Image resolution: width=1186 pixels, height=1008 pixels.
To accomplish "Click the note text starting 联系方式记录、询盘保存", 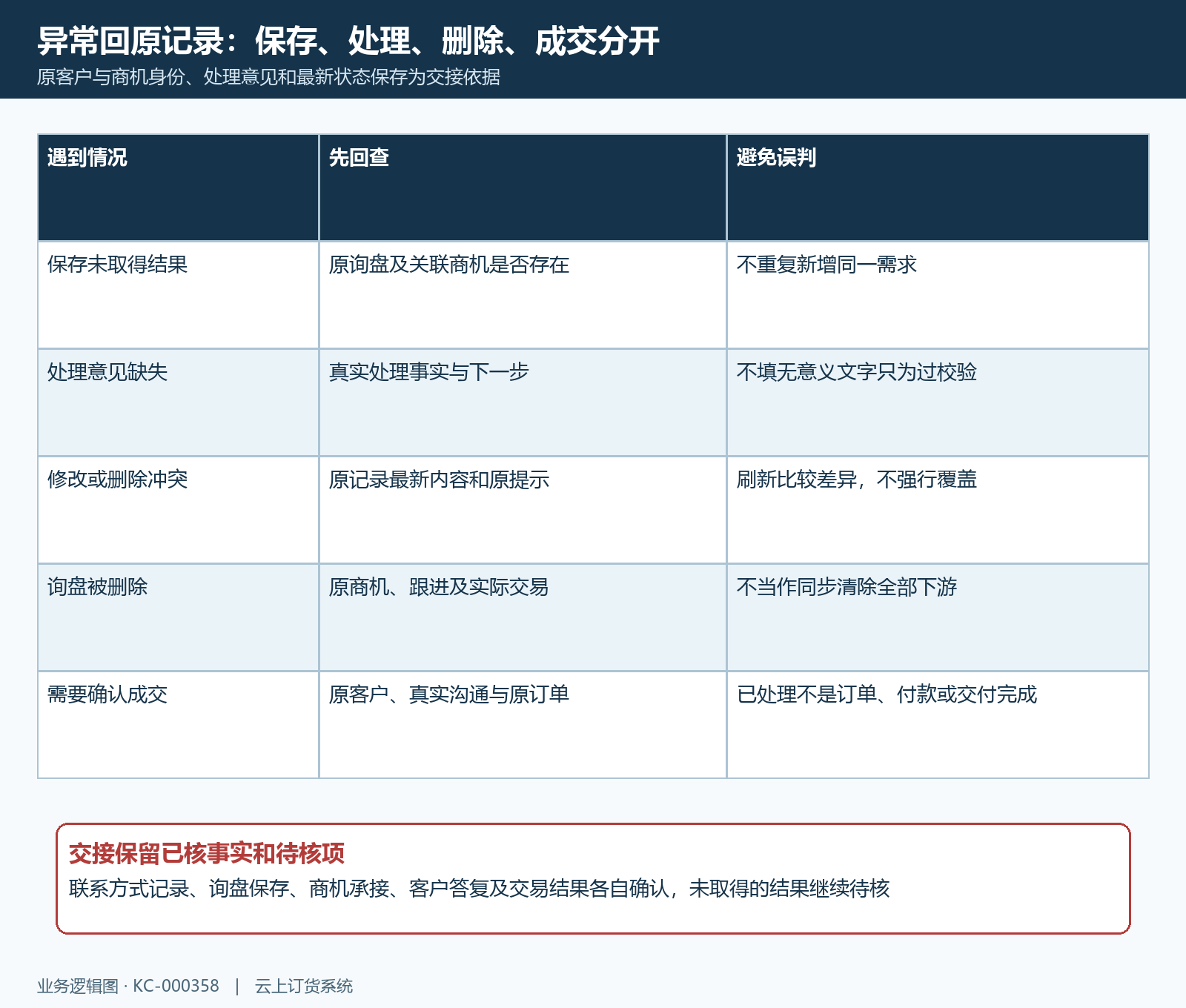I will click(x=479, y=888).
